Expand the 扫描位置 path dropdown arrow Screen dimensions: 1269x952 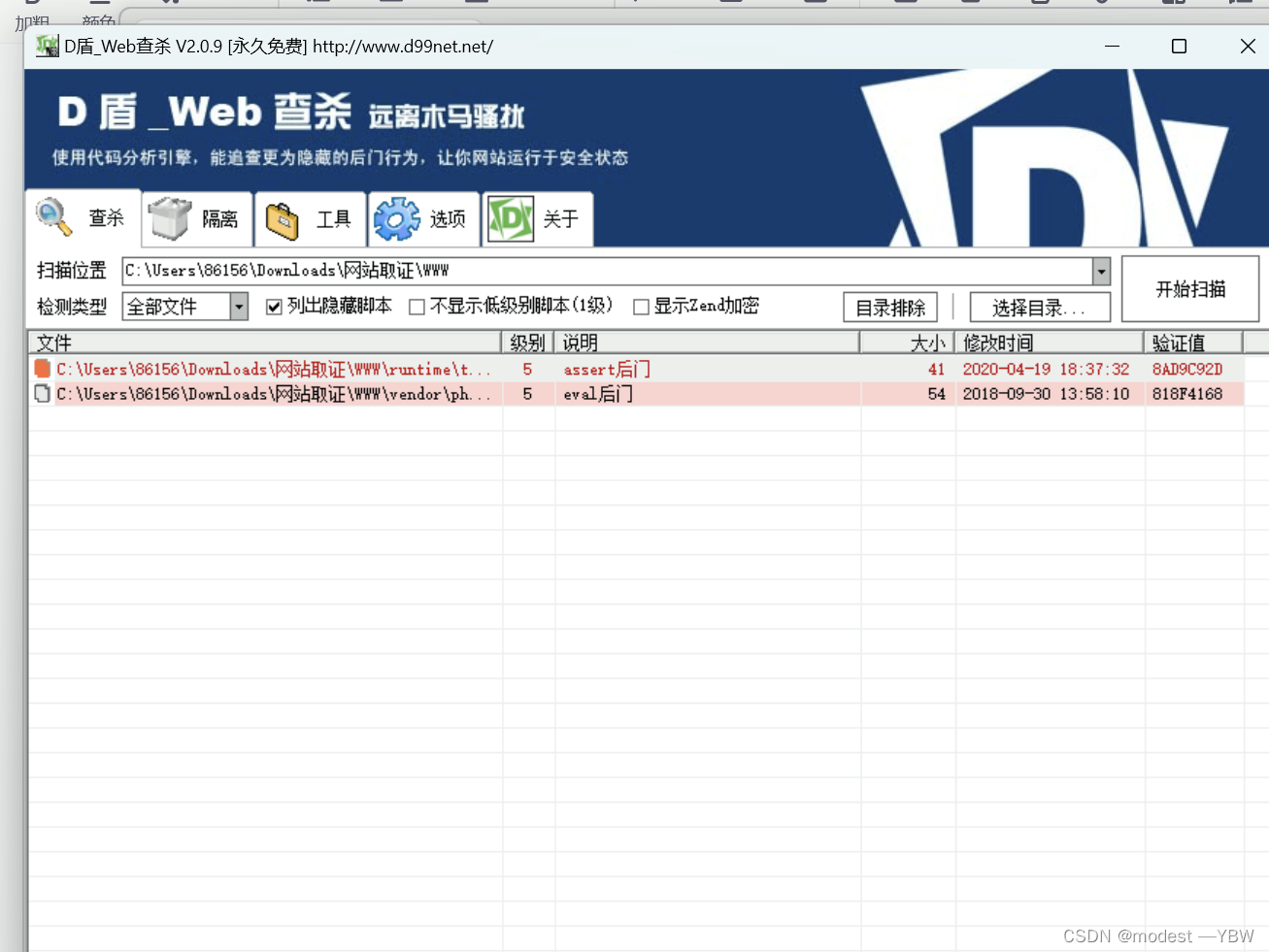click(1101, 271)
